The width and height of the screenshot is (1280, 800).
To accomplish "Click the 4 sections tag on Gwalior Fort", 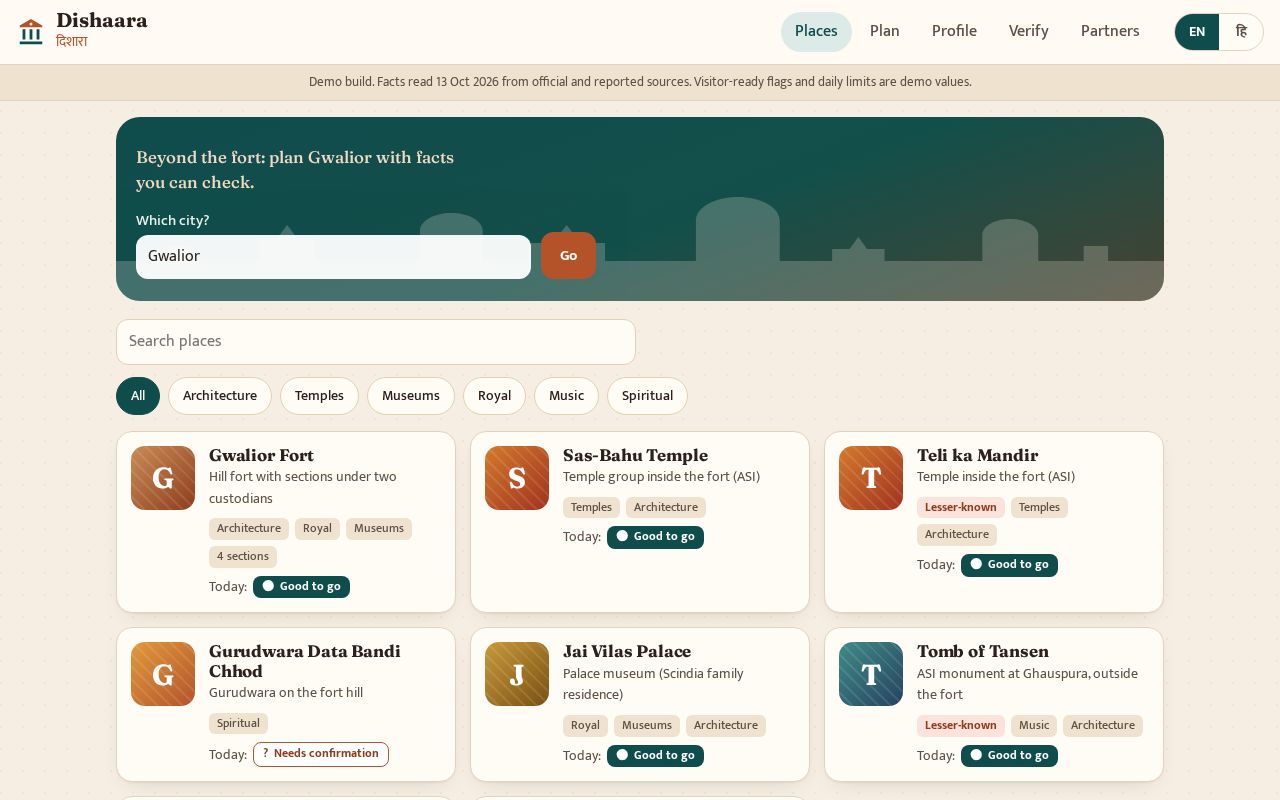I will click(243, 557).
